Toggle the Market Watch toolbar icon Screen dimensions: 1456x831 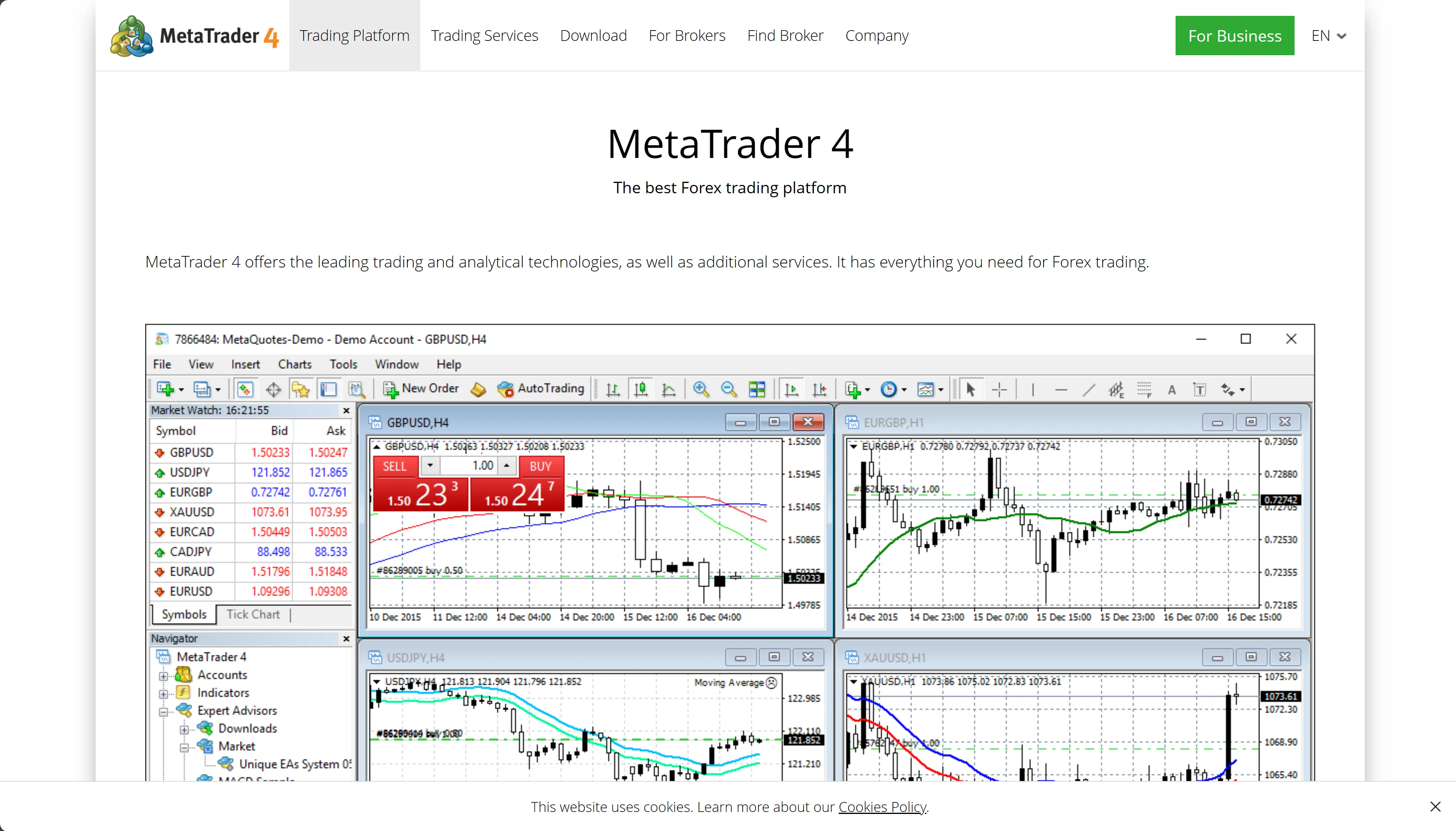pos(245,389)
